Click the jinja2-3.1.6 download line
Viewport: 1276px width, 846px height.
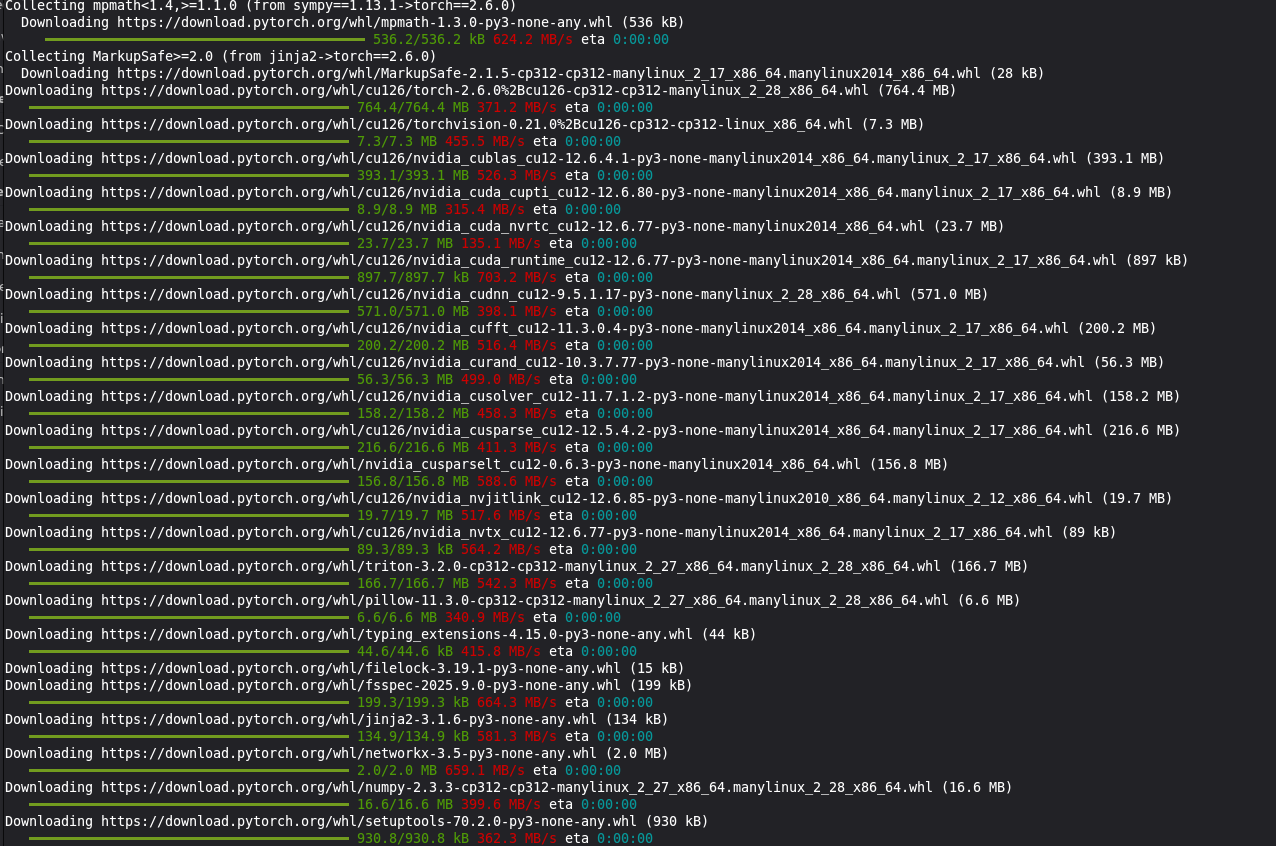[x=337, y=719]
